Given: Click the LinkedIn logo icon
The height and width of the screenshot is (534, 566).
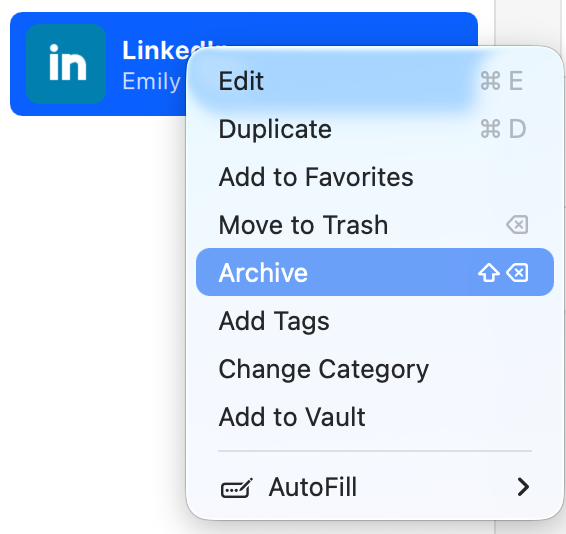Looking at the screenshot, I should 66,64.
